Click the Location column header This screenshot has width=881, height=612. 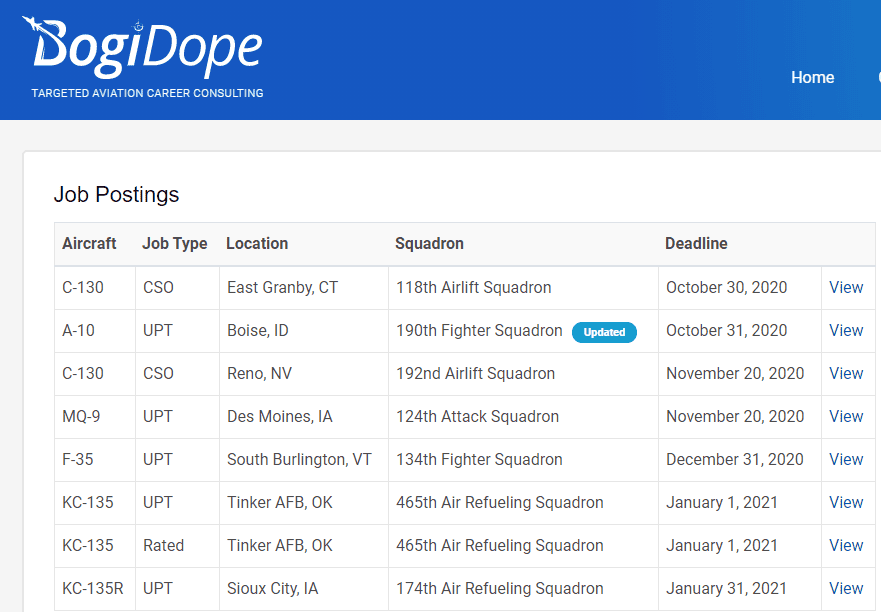[257, 243]
